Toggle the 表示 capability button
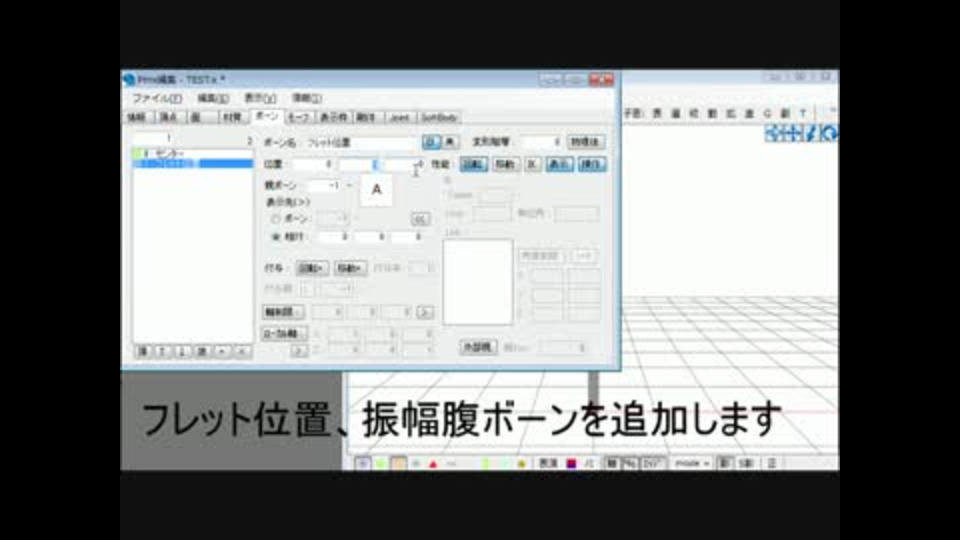The width and height of the screenshot is (960, 540). 559,164
